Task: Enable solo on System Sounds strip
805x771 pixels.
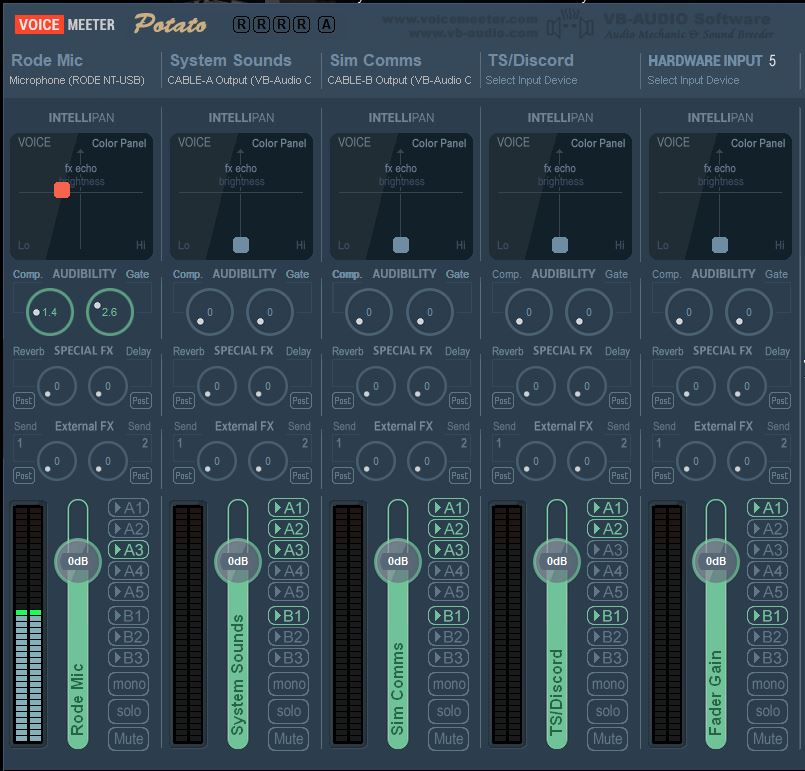Action: pos(288,711)
